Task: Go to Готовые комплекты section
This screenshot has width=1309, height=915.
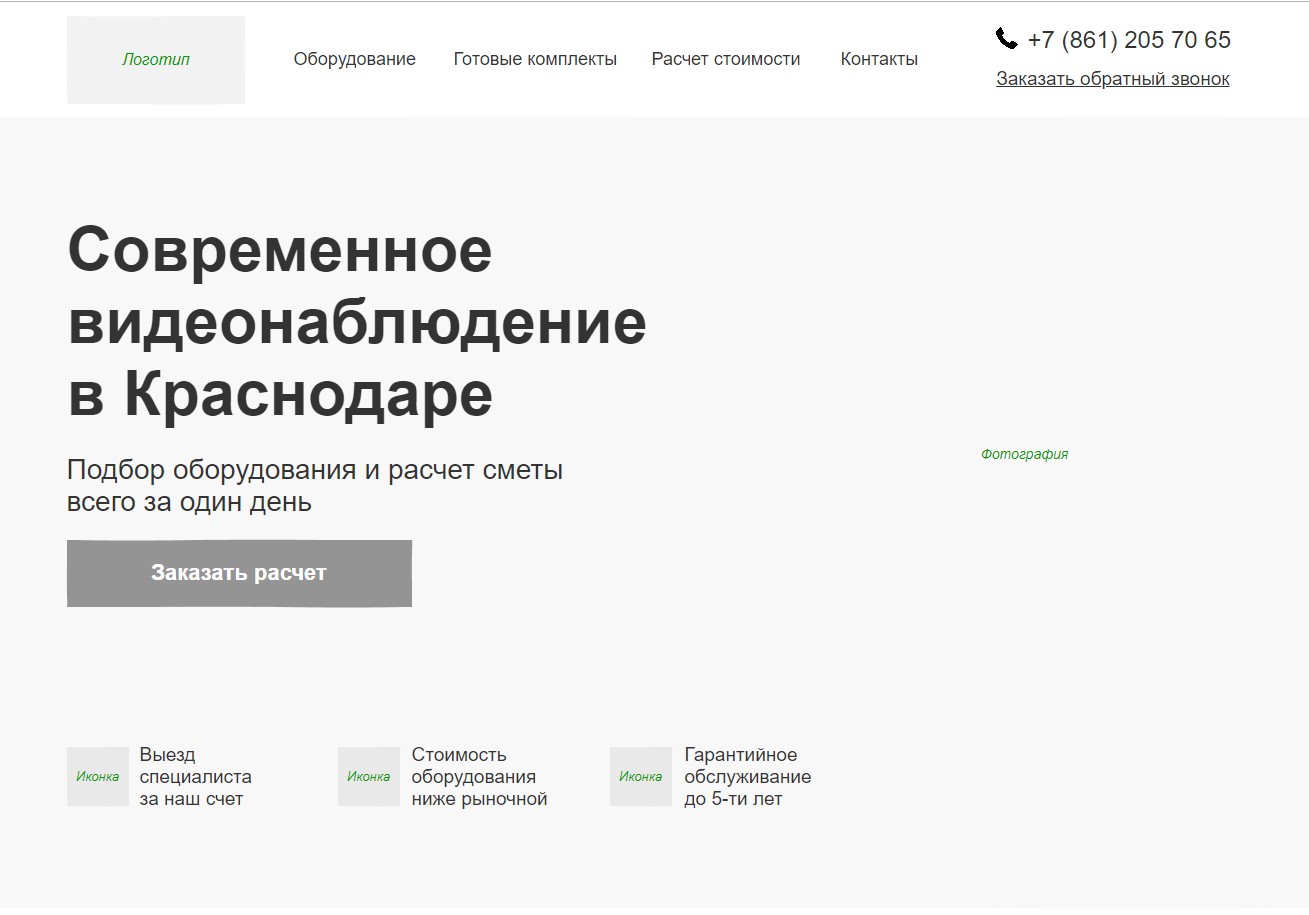Action: point(535,59)
